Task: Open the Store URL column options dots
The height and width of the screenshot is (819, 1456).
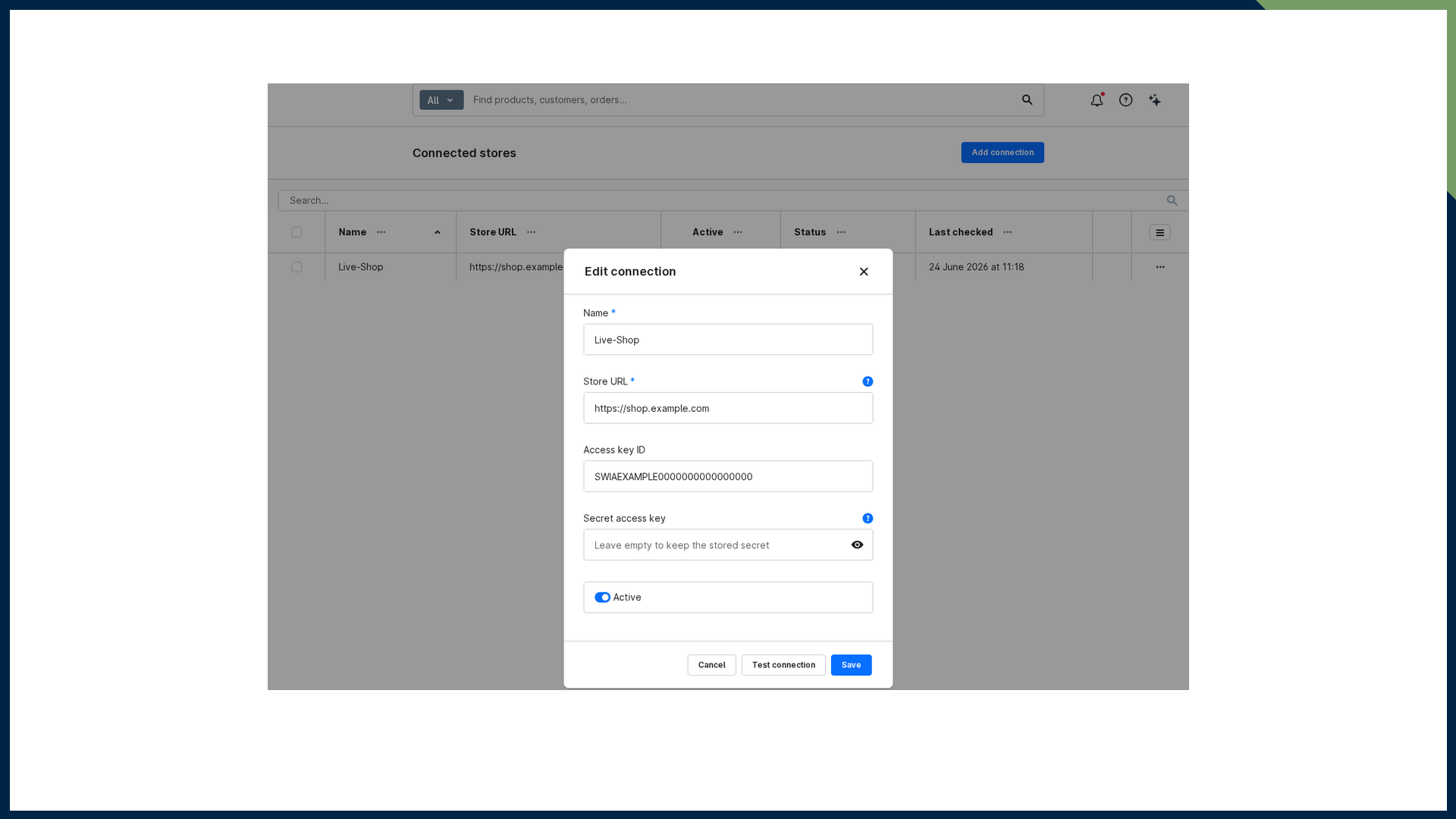Action: click(531, 232)
